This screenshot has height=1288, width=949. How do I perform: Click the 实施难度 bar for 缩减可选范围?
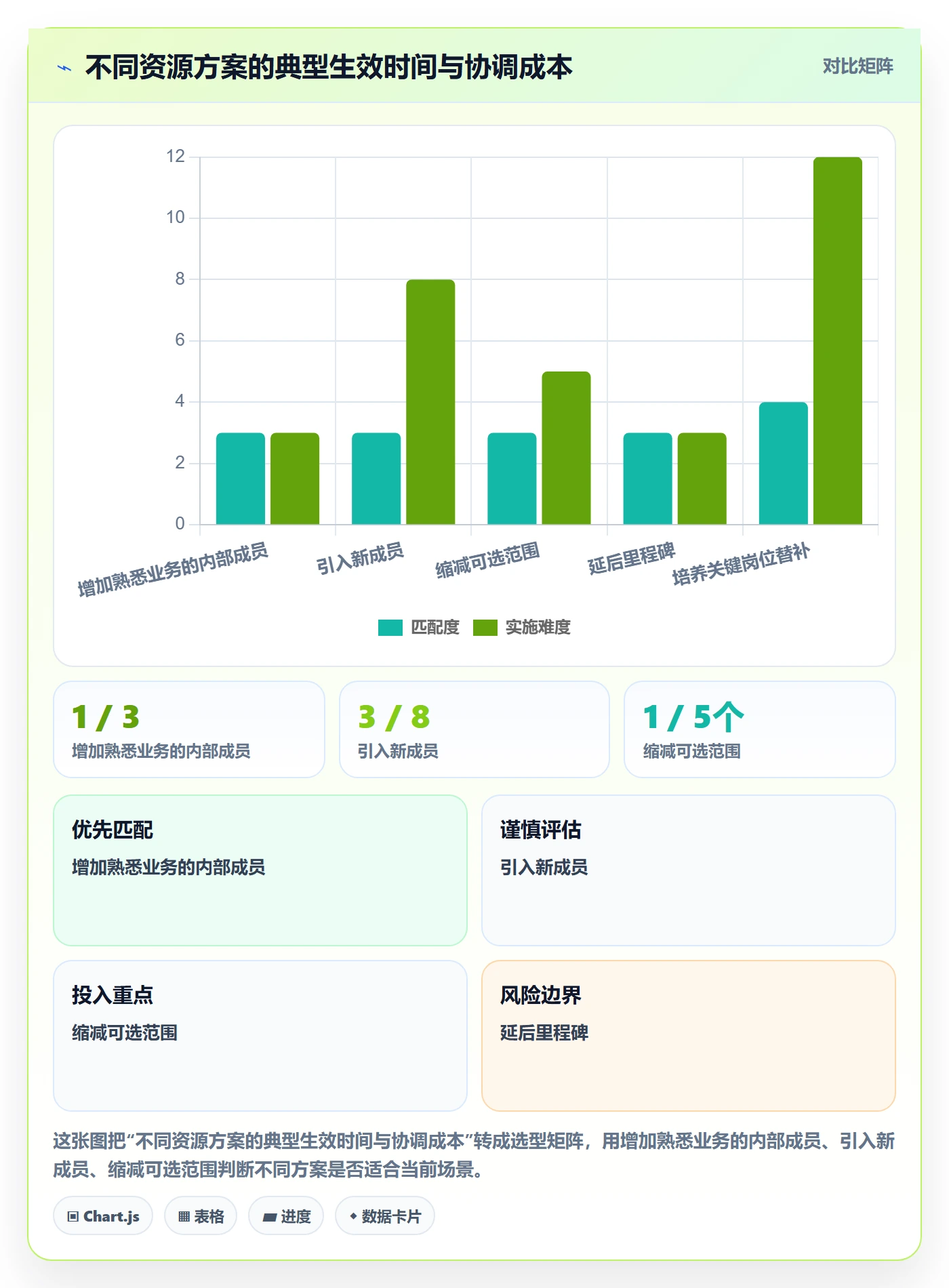pos(566,447)
